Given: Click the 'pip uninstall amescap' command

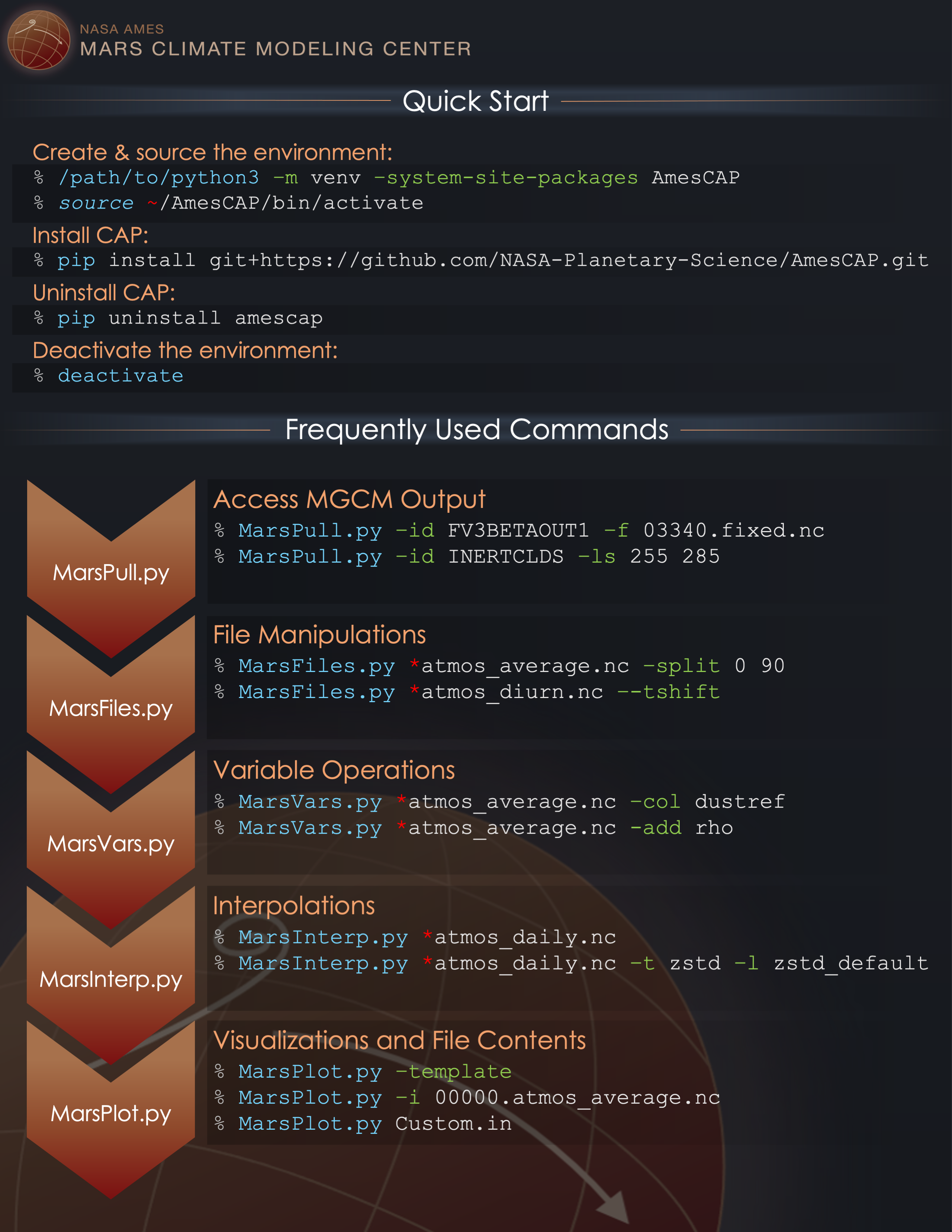Looking at the screenshot, I should 178,319.
